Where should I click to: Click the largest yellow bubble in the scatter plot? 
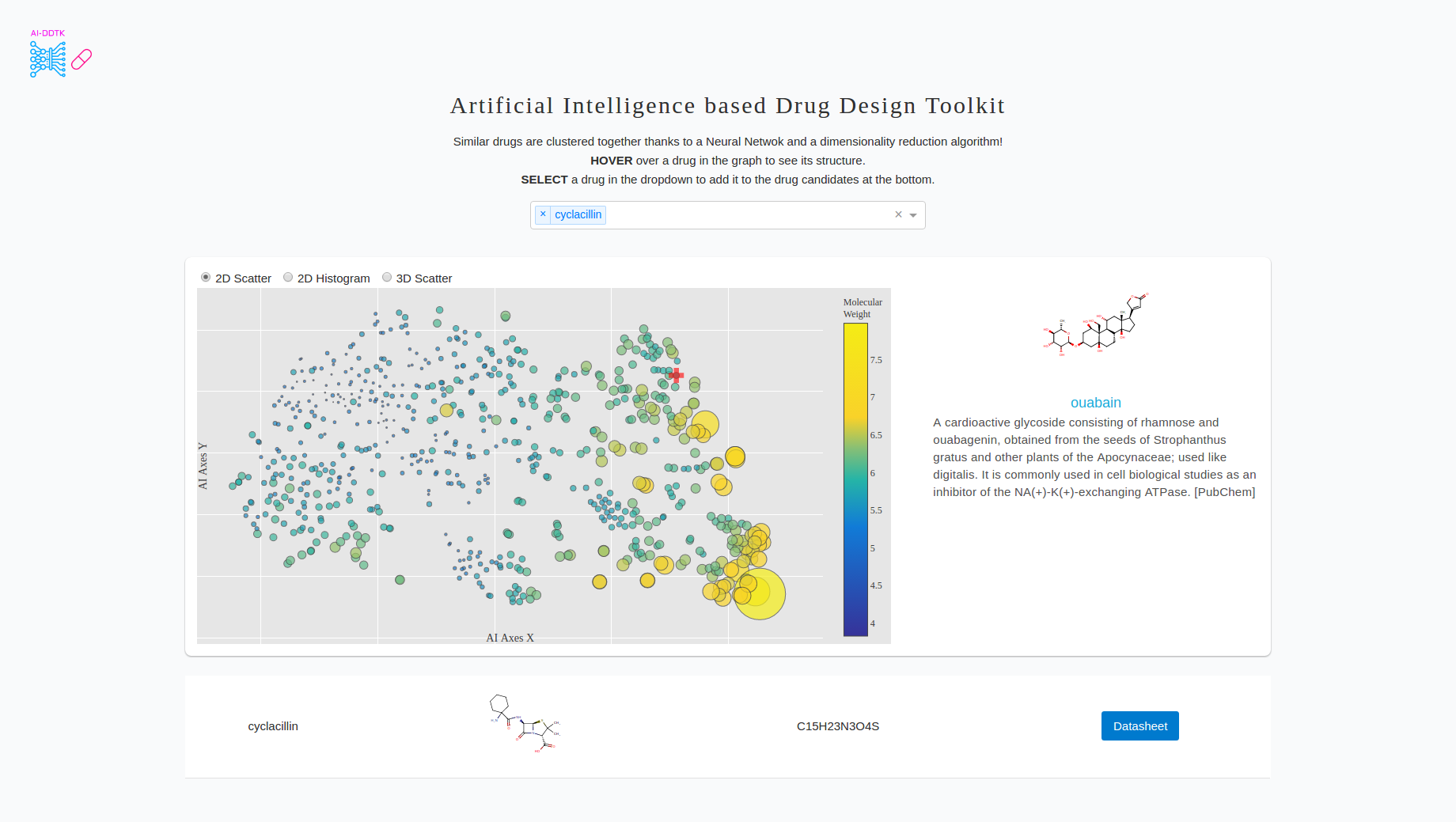pos(760,593)
